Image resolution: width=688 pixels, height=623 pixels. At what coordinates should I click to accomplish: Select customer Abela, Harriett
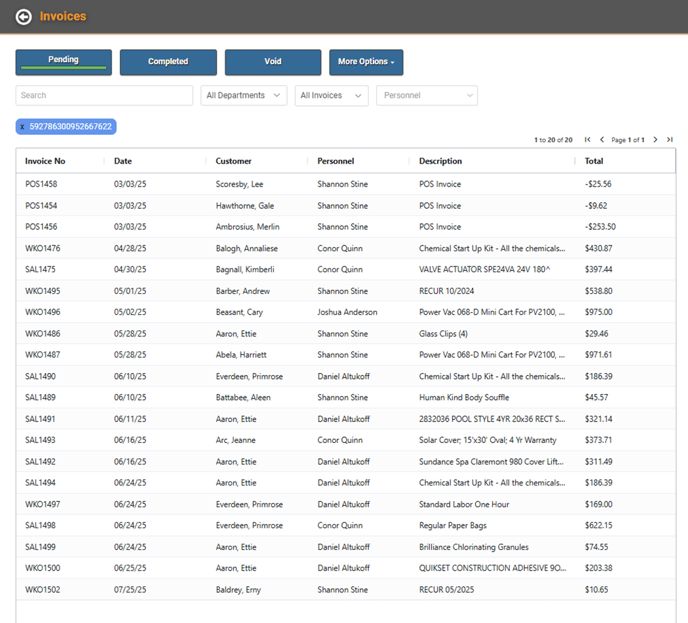pyautogui.click(x=241, y=354)
